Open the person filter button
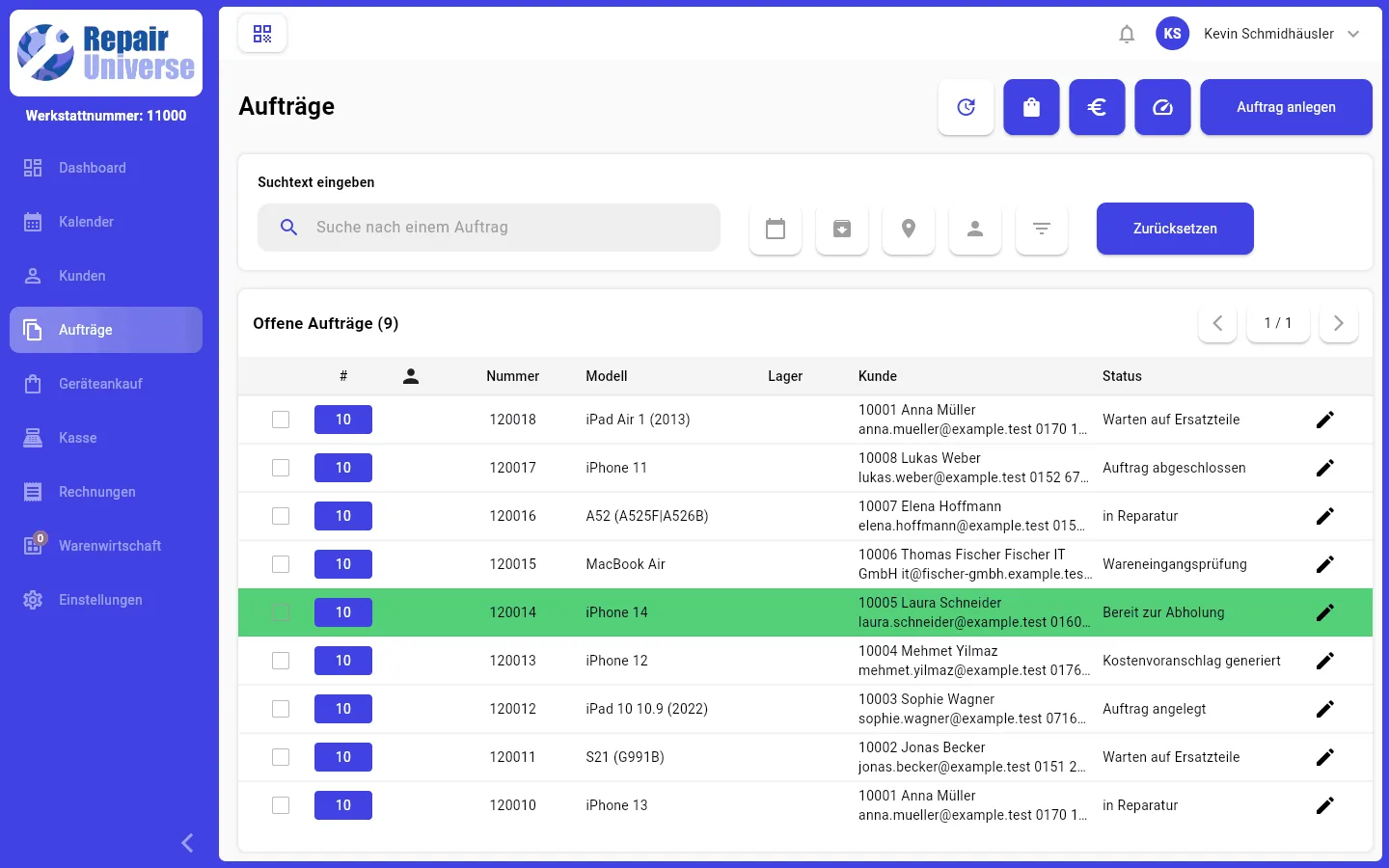 point(975,229)
